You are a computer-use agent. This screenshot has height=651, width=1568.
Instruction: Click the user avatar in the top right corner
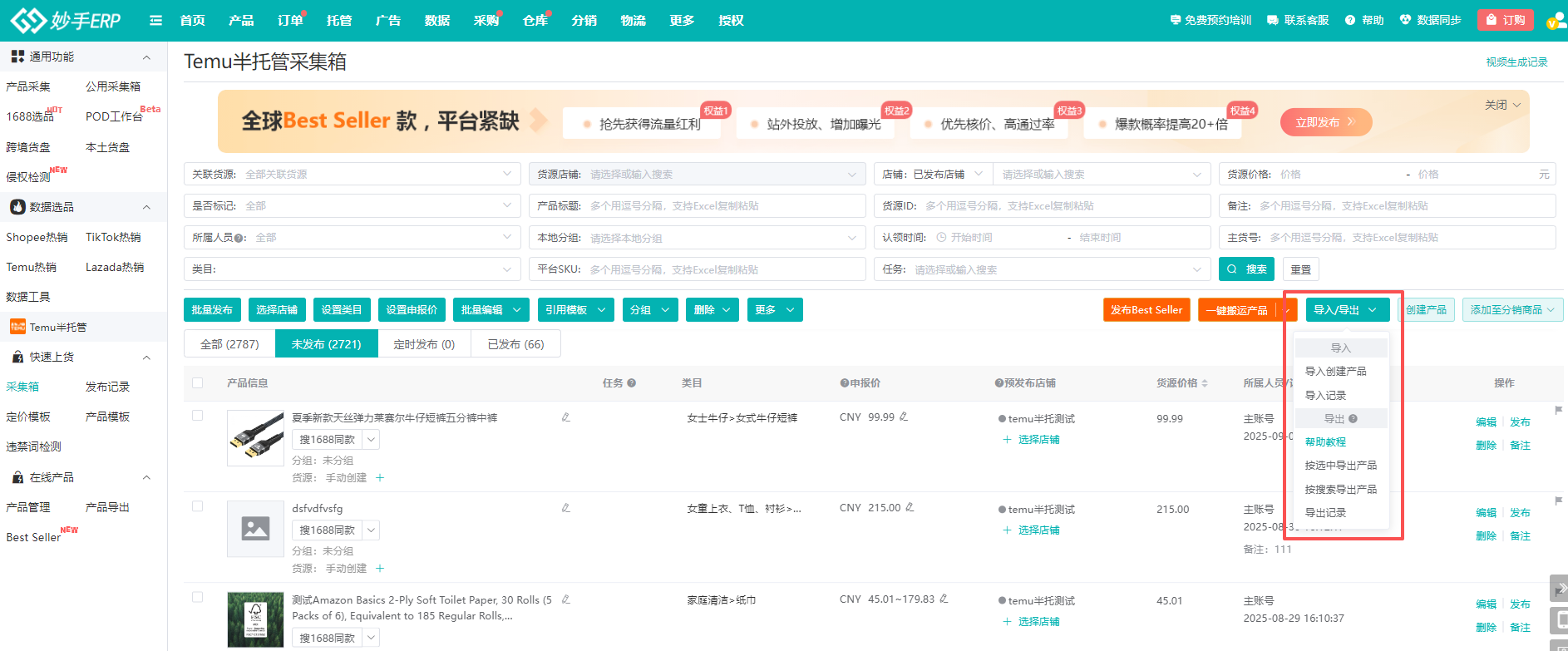coord(1556,20)
